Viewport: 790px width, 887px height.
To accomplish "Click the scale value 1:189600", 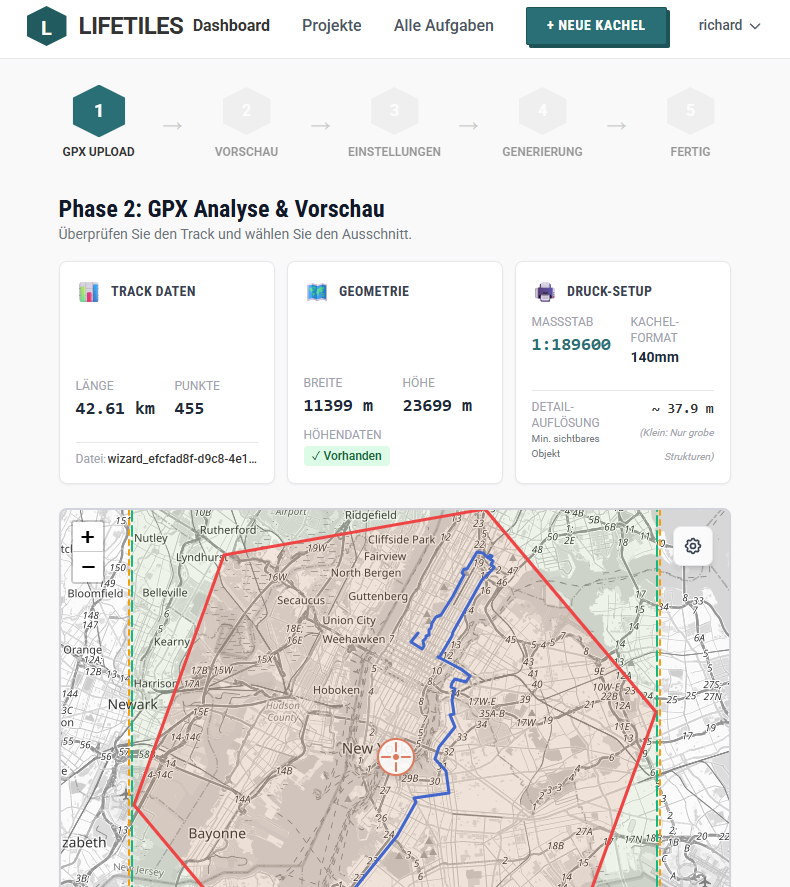I will [571, 345].
